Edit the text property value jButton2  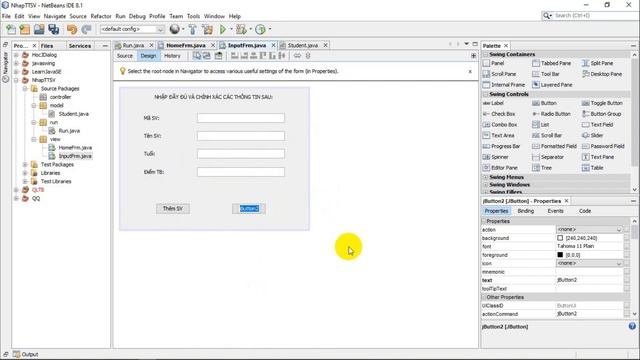click(589, 280)
